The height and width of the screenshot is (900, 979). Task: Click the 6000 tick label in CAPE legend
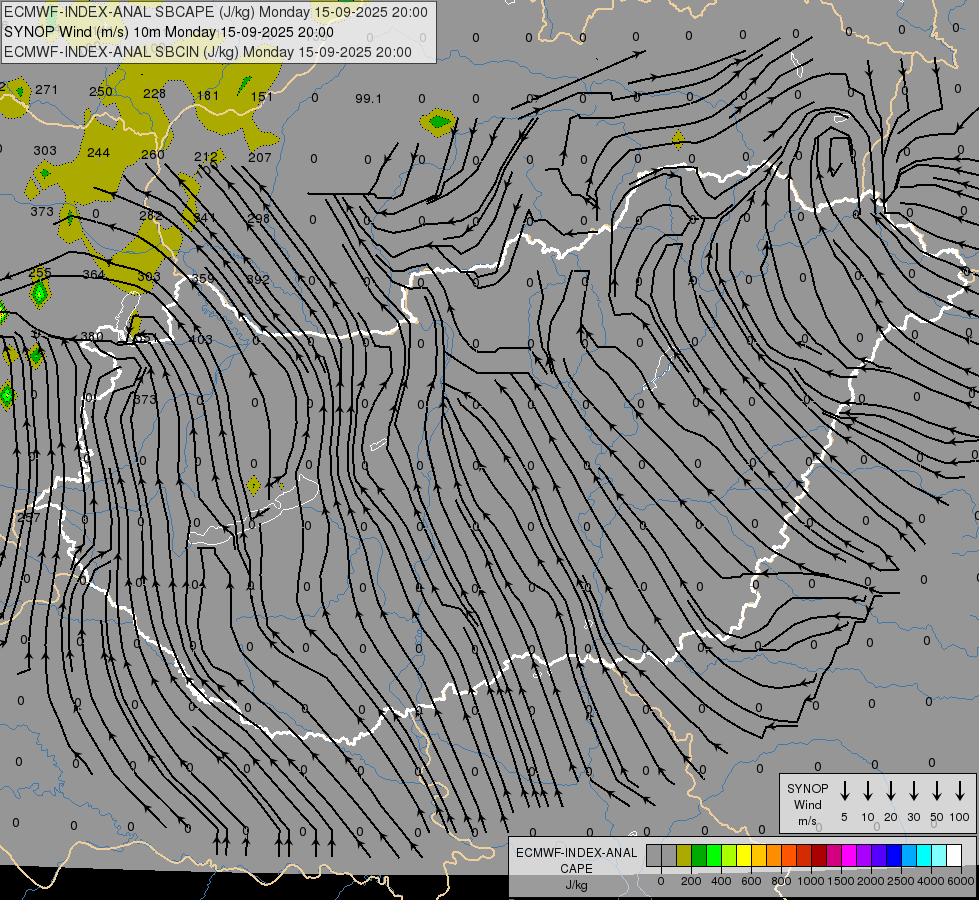[962, 881]
